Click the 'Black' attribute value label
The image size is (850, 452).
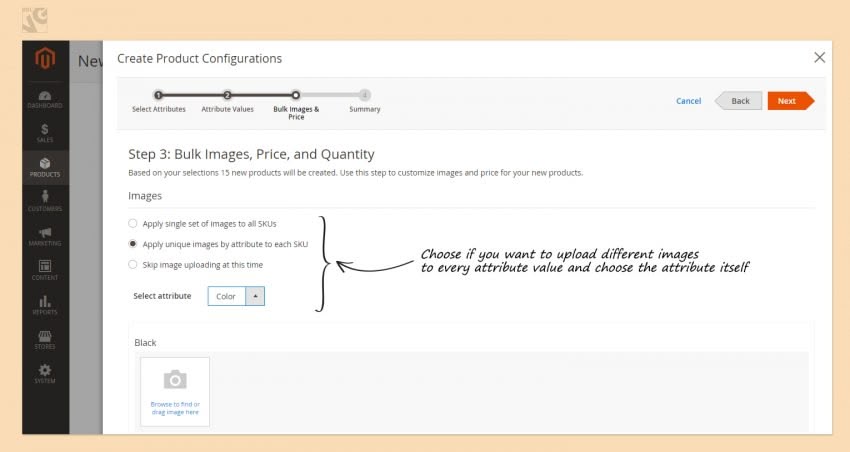click(145, 343)
